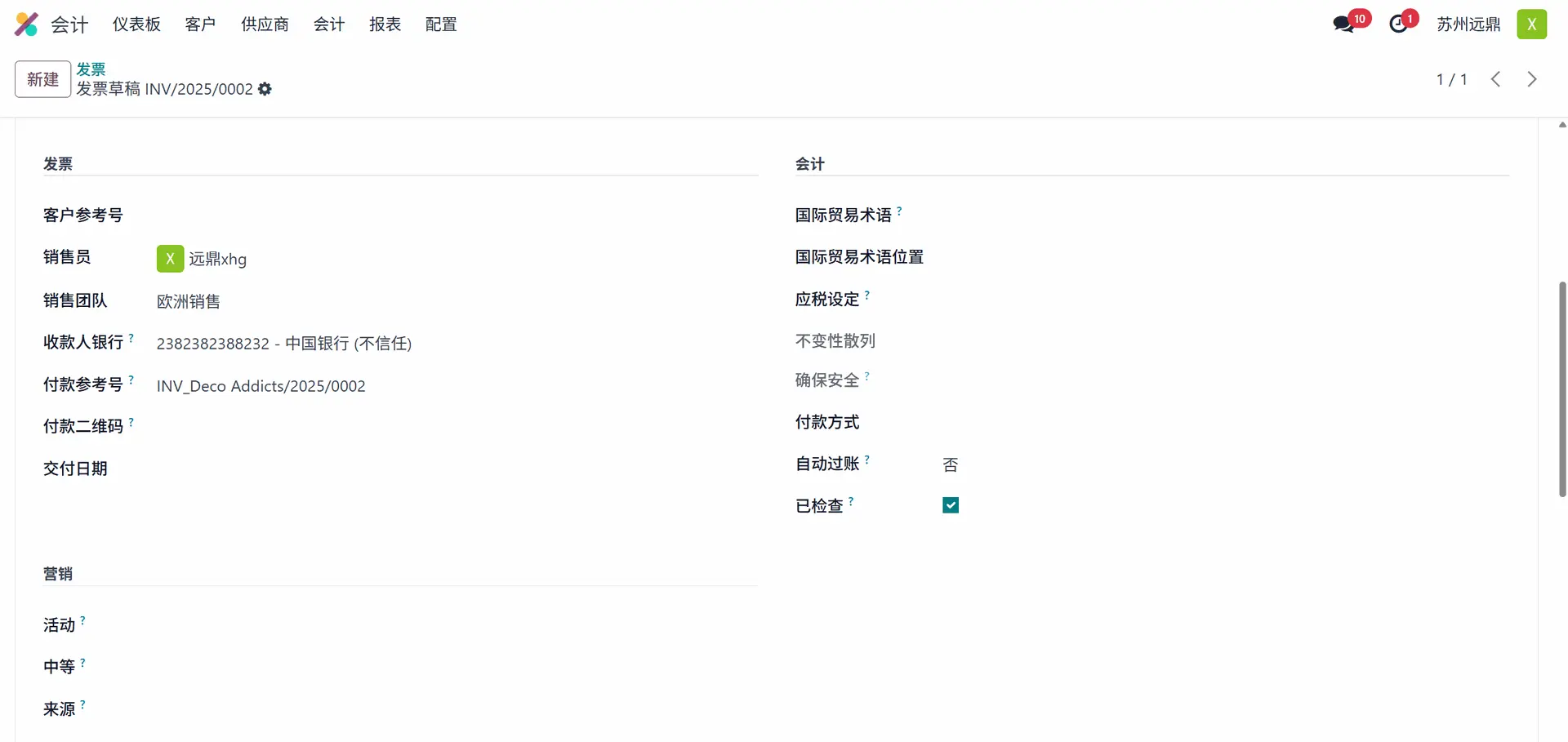Viewport: 1568px width, 742px height.
Task: Open the 客户 menu
Action: coord(200,24)
